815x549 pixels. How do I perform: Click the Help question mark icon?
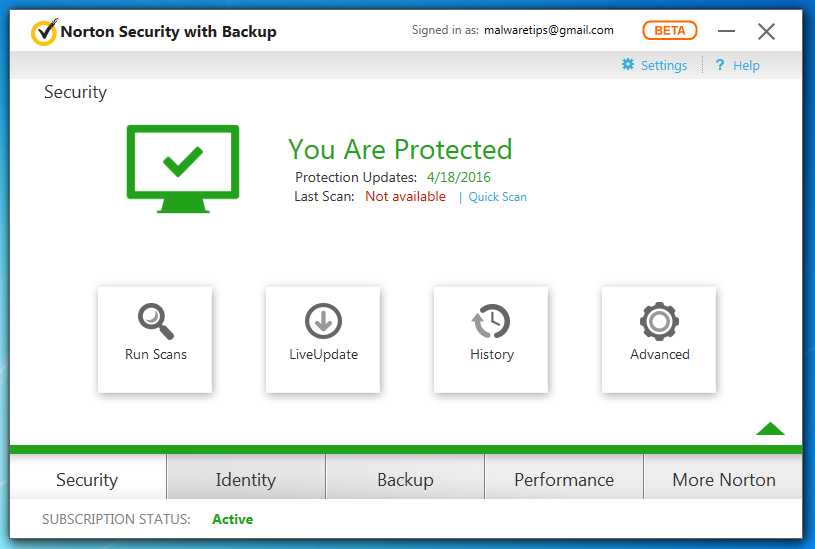(720, 65)
